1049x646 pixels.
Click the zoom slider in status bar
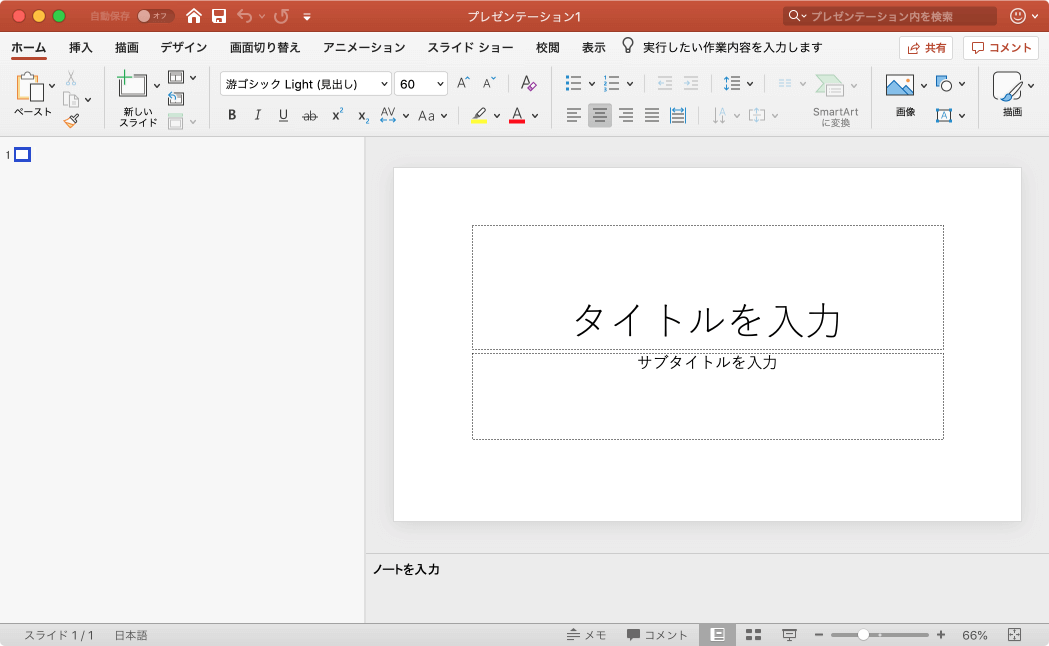pos(863,635)
